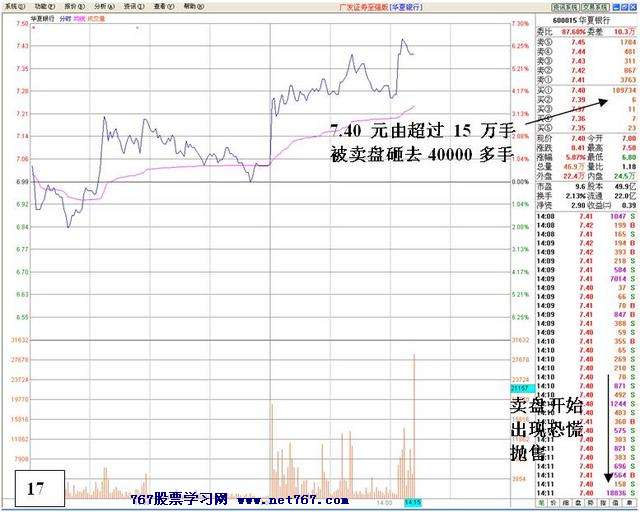
Task: Close the trading software window
Action: click(633, 7)
